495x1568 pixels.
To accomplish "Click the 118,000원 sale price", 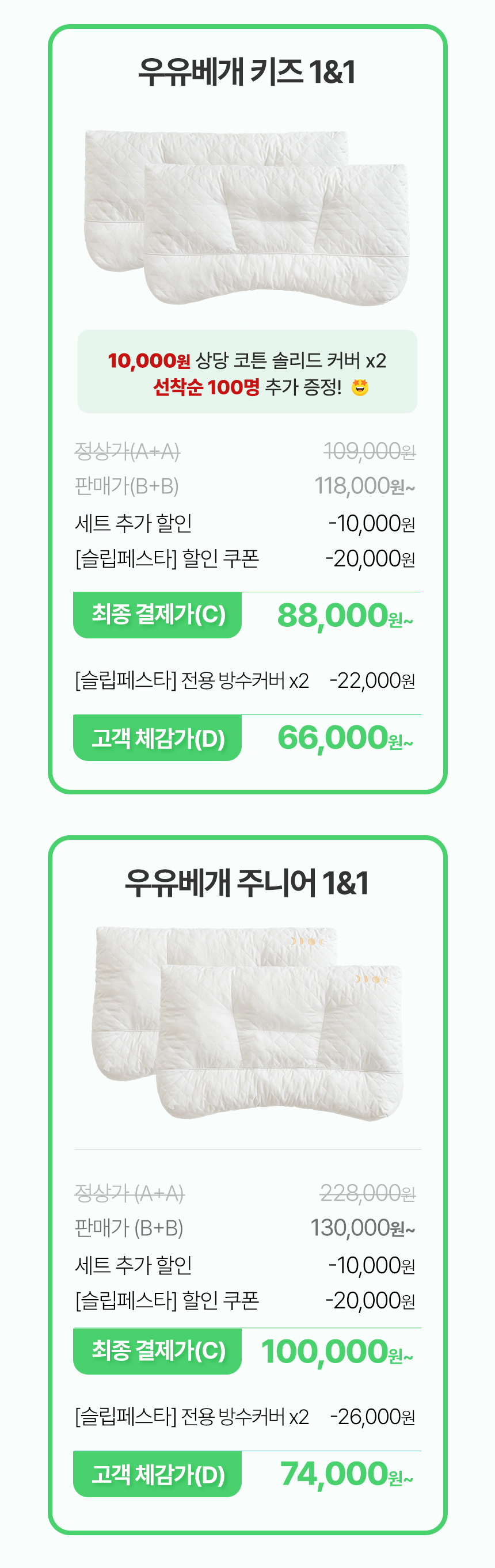I will coord(365,486).
